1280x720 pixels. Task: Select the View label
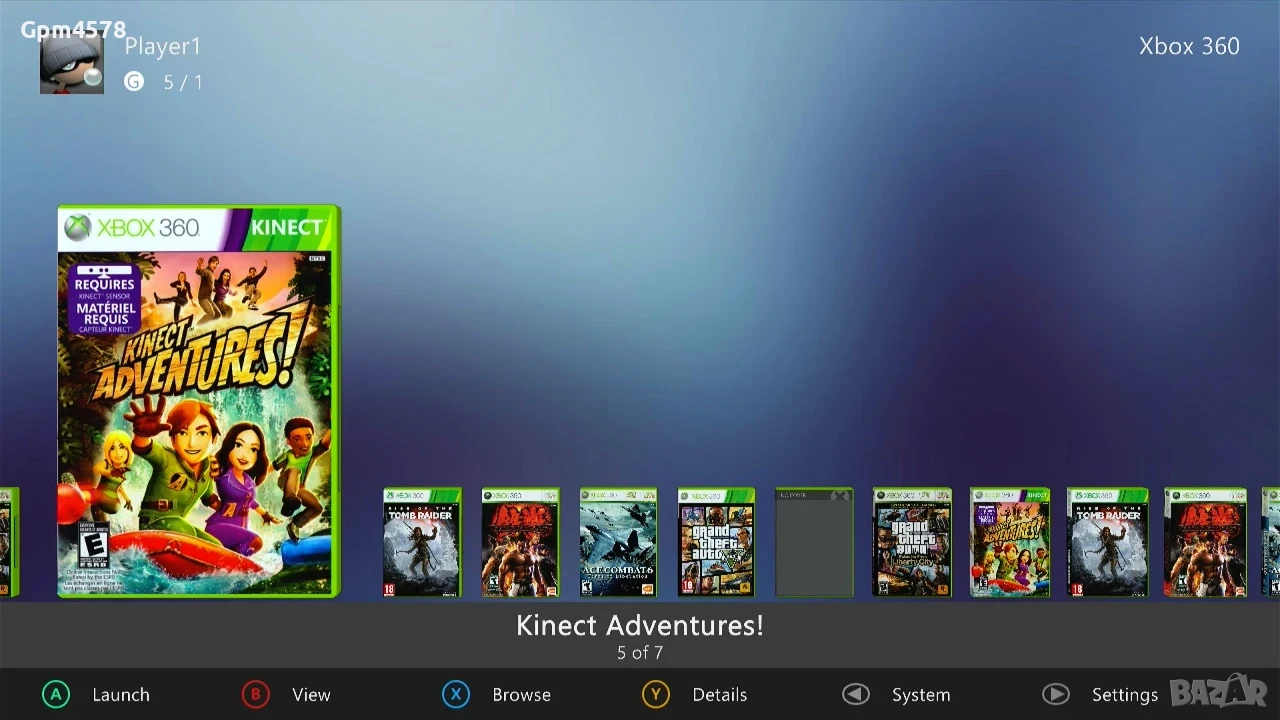[x=311, y=695]
